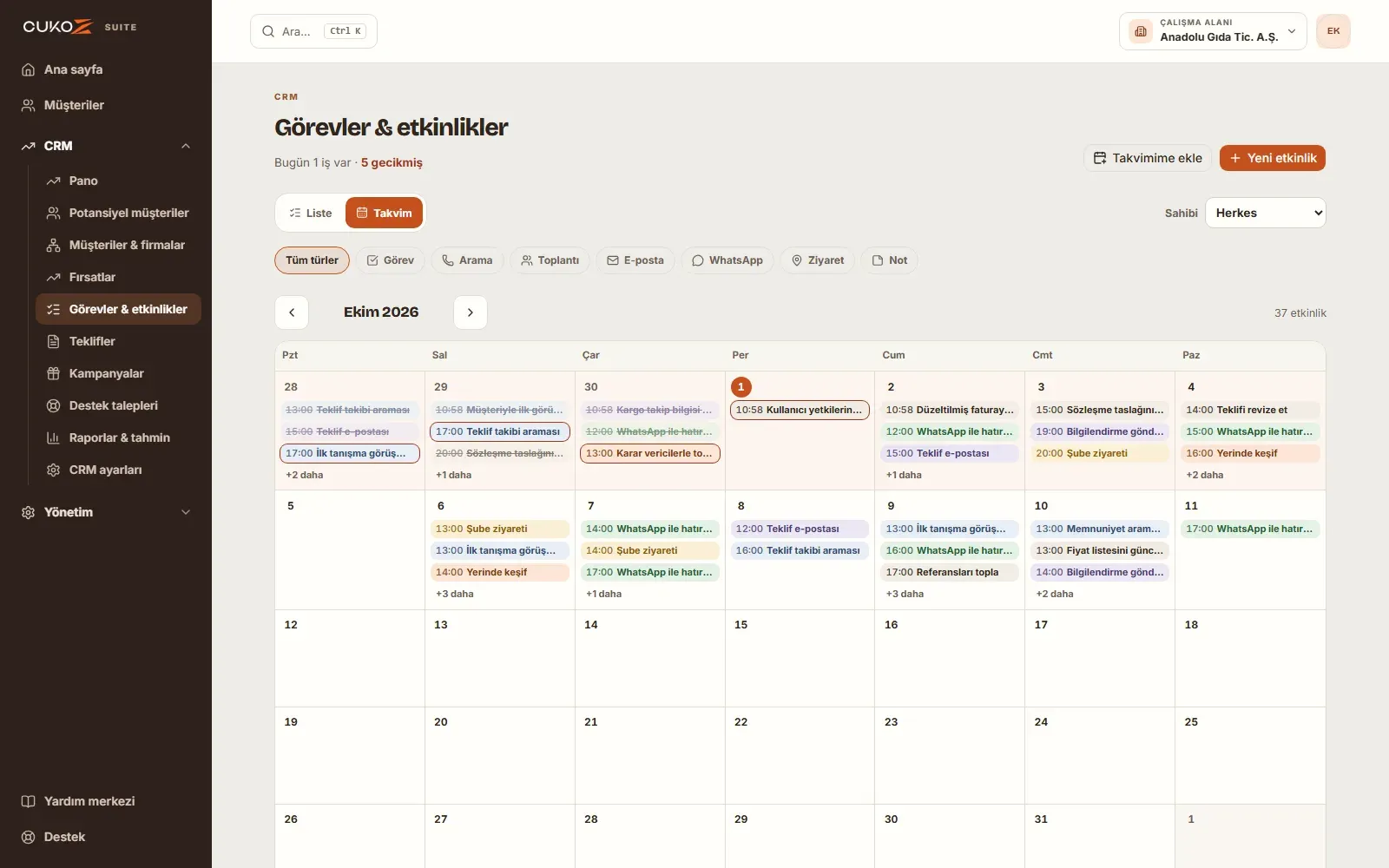Open Raporlar & tahmin
The height and width of the screenshot is (868, 1389).
click(x=118, y=437)
